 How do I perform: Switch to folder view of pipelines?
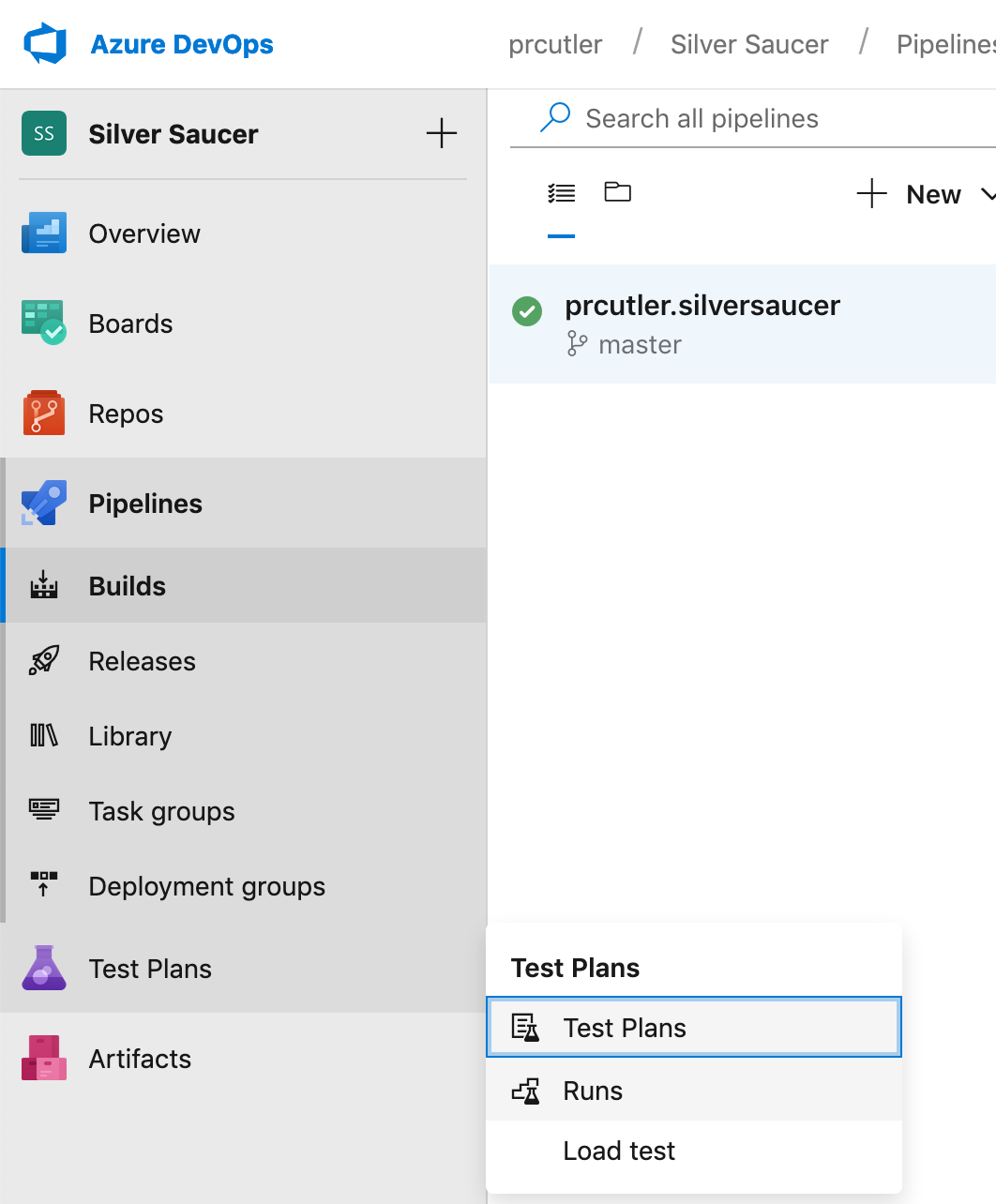click(617, 191)
